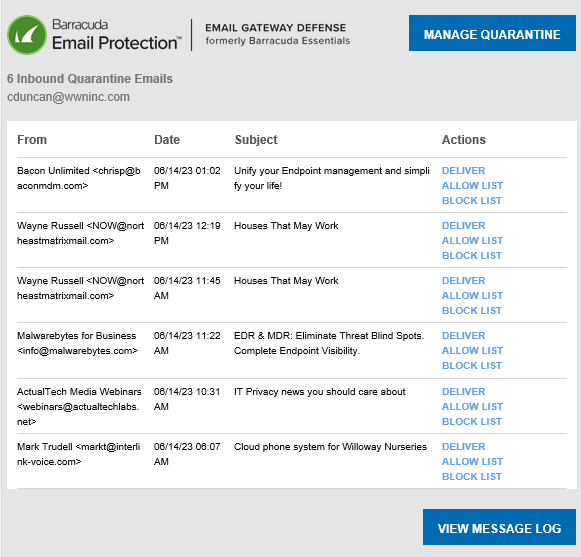
Task: Click the 06/14/23 08:07 AM date cell
Action: tap(187, 454)
